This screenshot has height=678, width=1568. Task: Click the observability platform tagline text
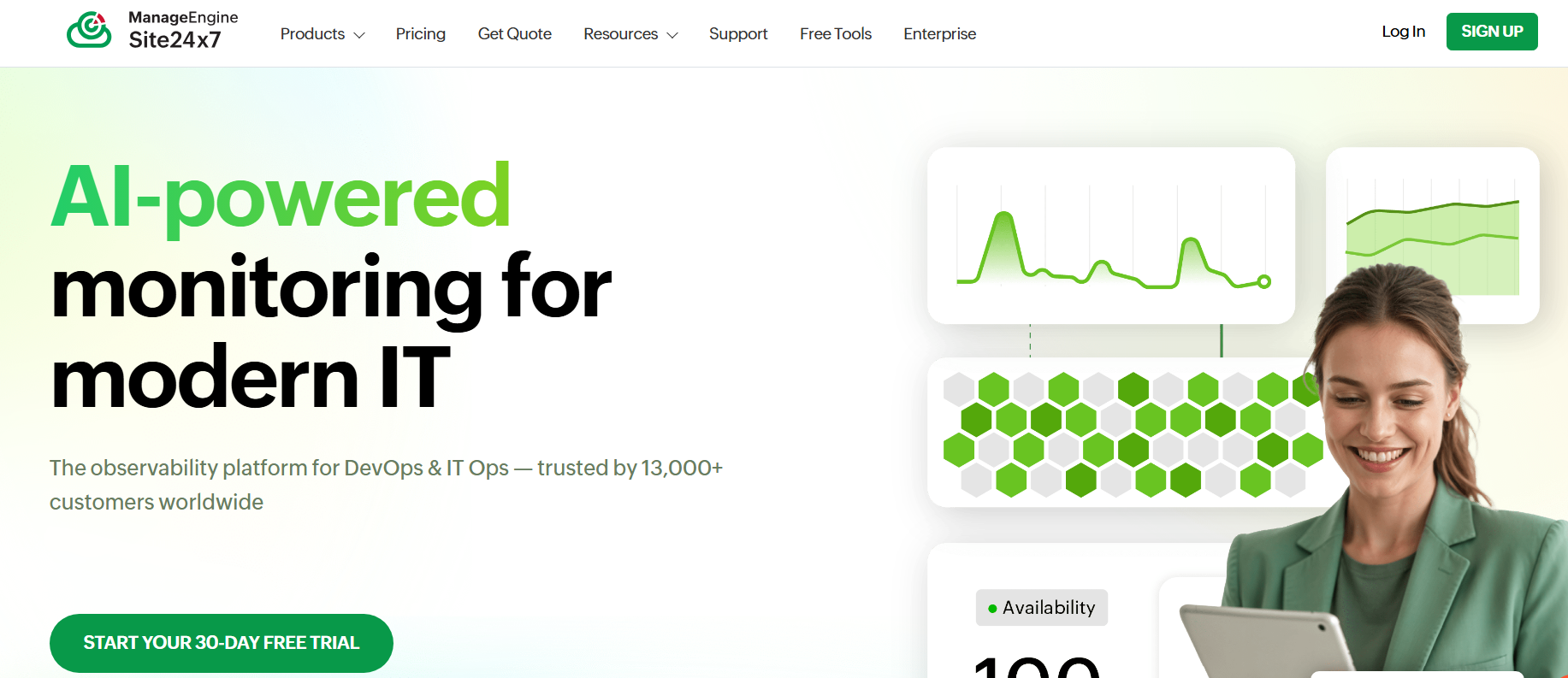point(386,485)
